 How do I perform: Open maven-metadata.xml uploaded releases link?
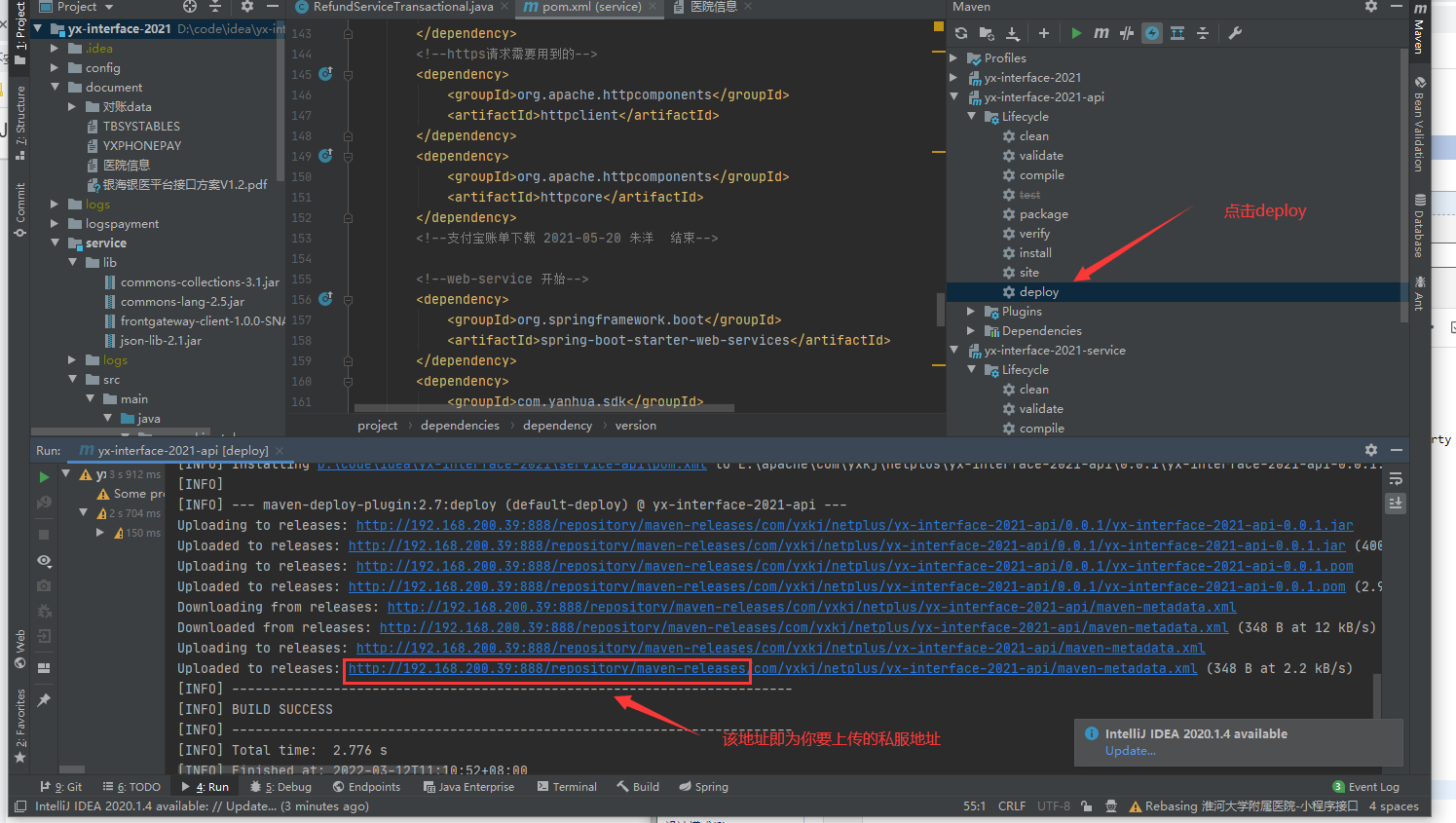pos(772,668)
